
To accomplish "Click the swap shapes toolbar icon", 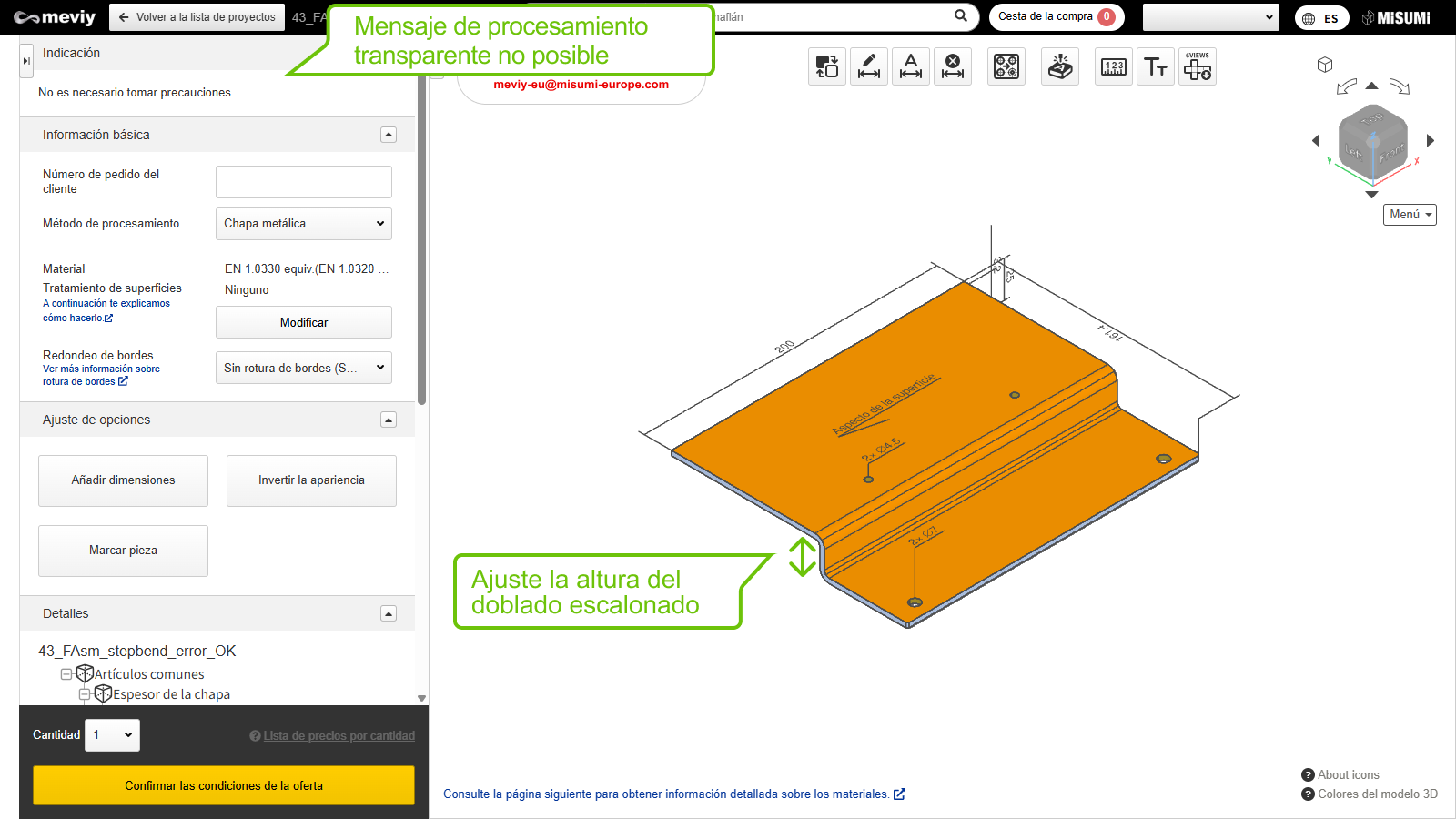I will [x=827, y=66].
